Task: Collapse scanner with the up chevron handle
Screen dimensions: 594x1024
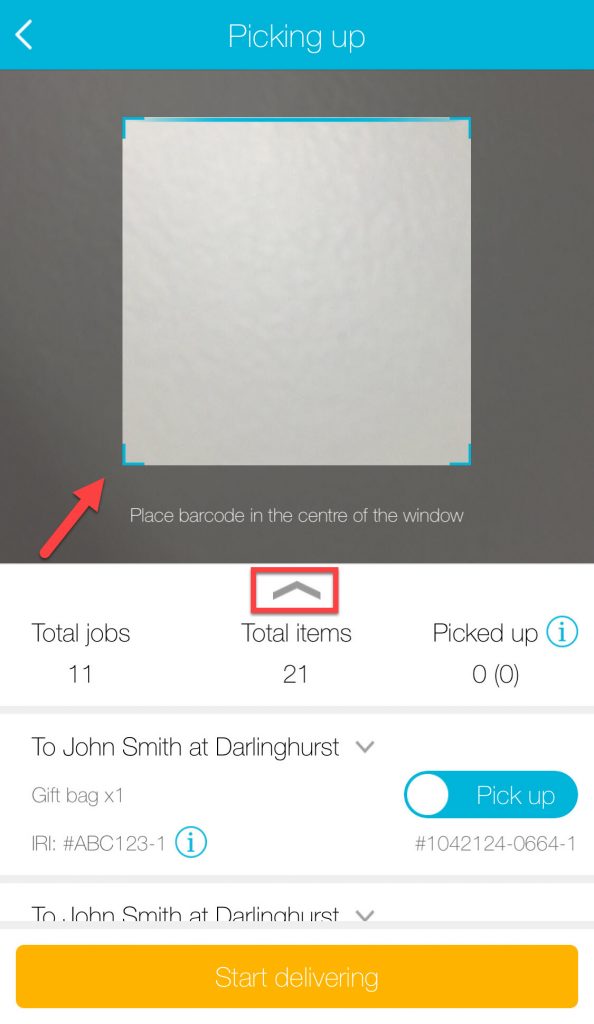Action: coord(296,590)
